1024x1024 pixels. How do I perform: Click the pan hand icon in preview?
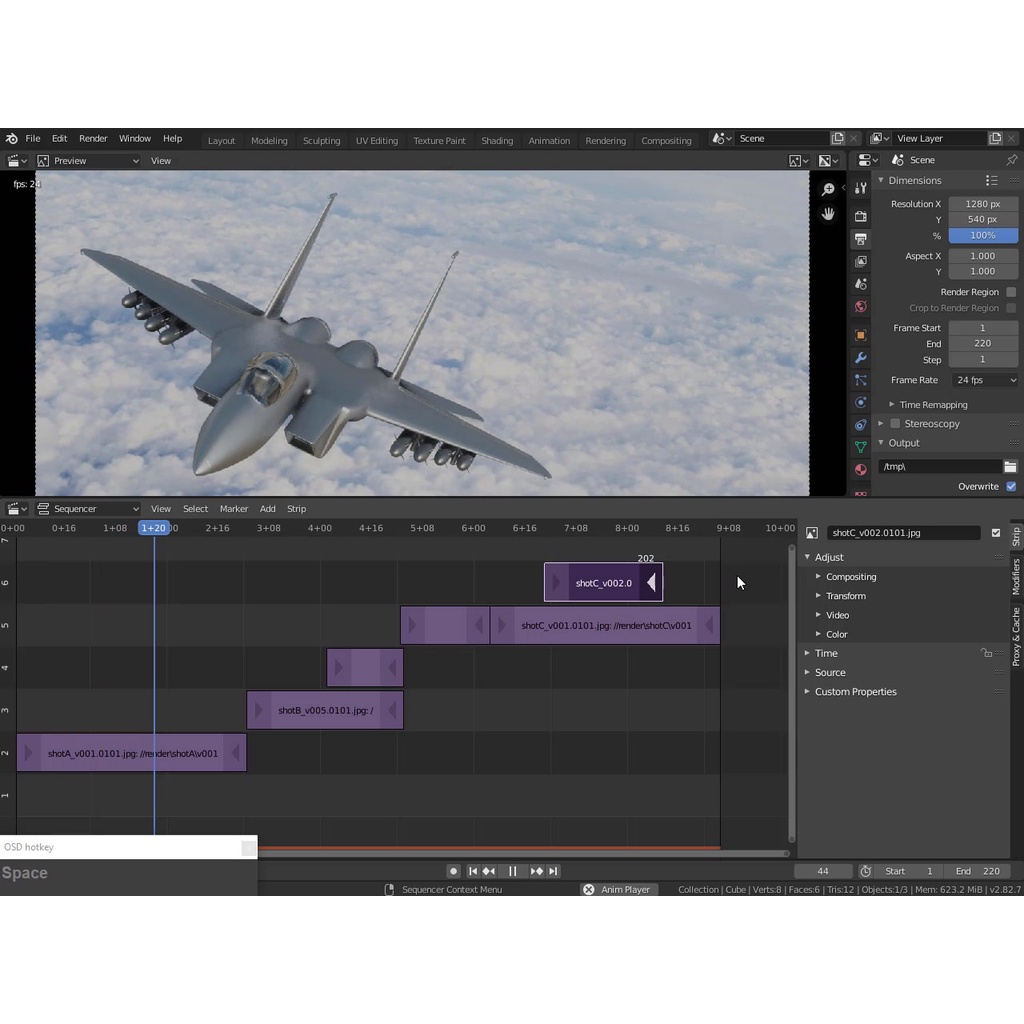click(x=828, y=213)
